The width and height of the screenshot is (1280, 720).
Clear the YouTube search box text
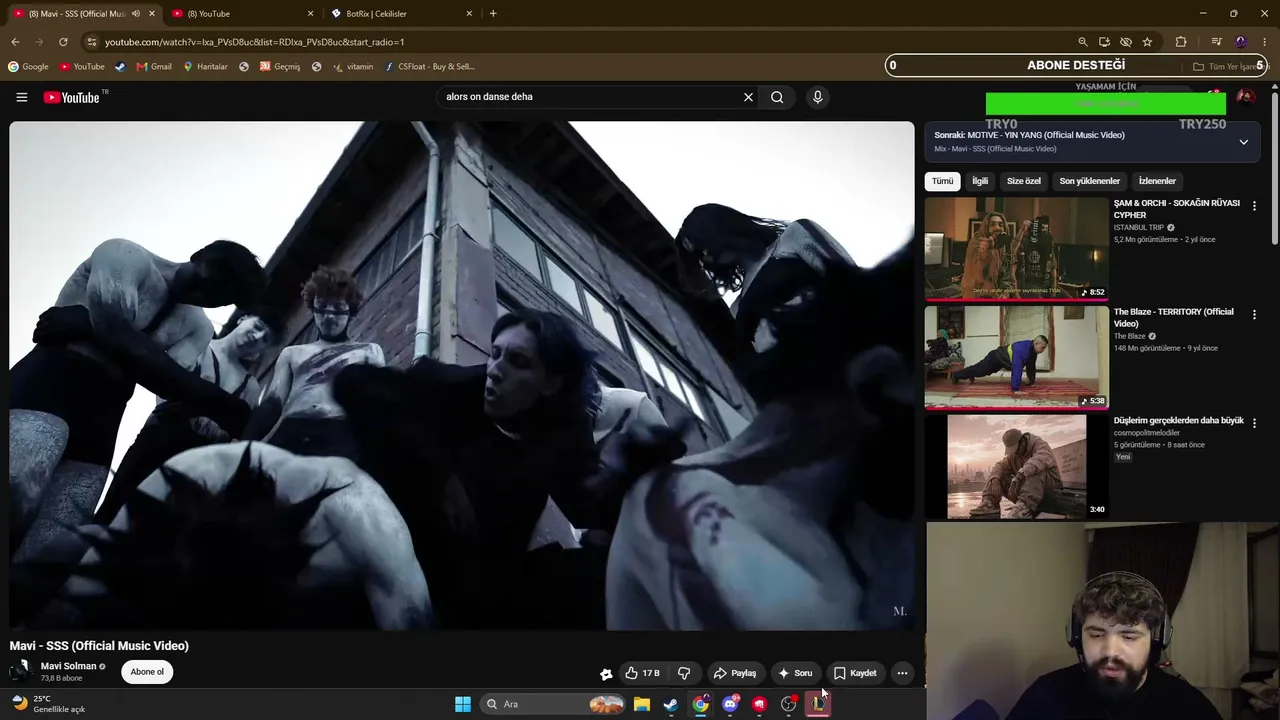point(748,97)
